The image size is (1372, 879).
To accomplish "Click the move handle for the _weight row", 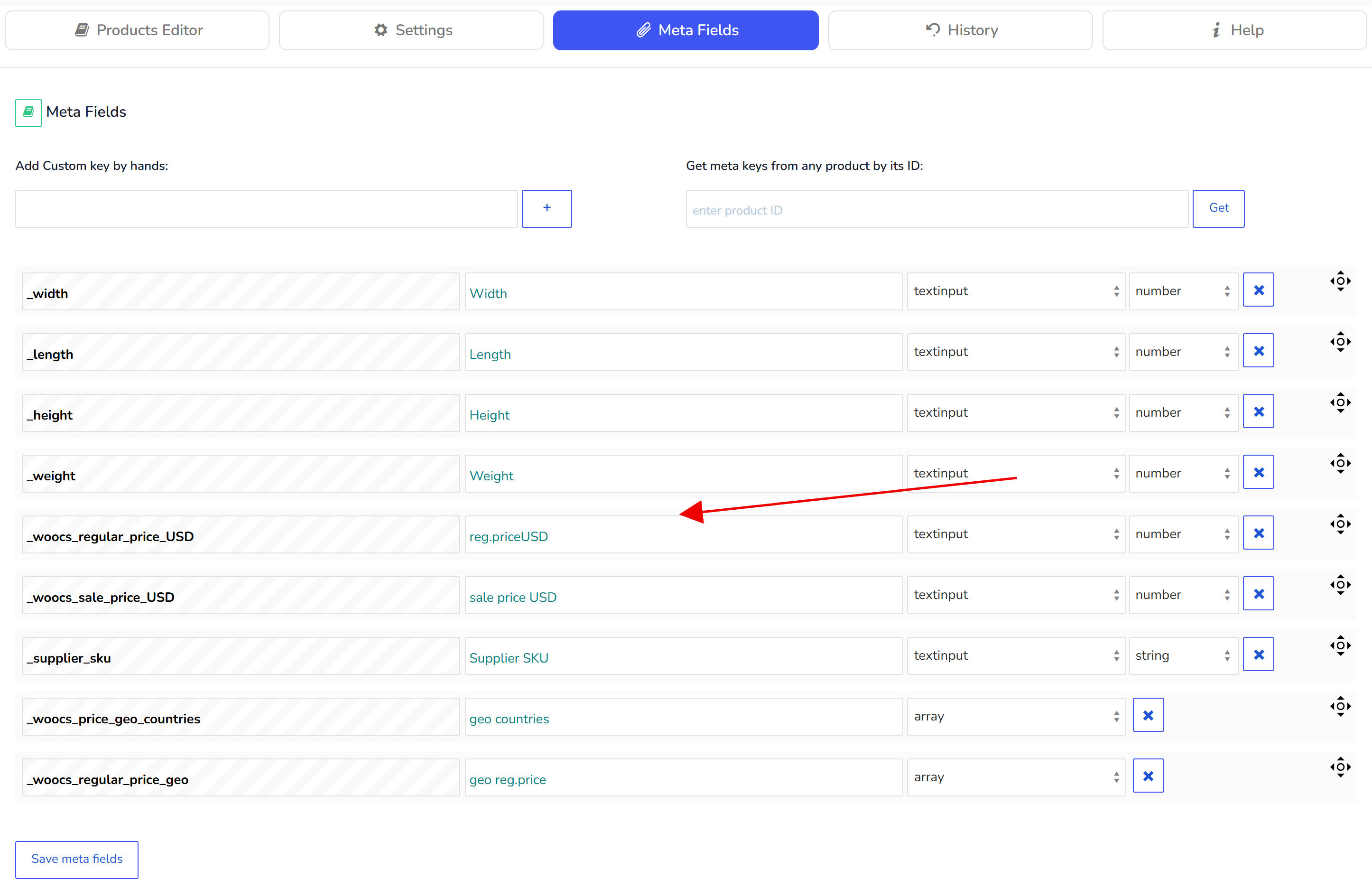I will 1340,464.
